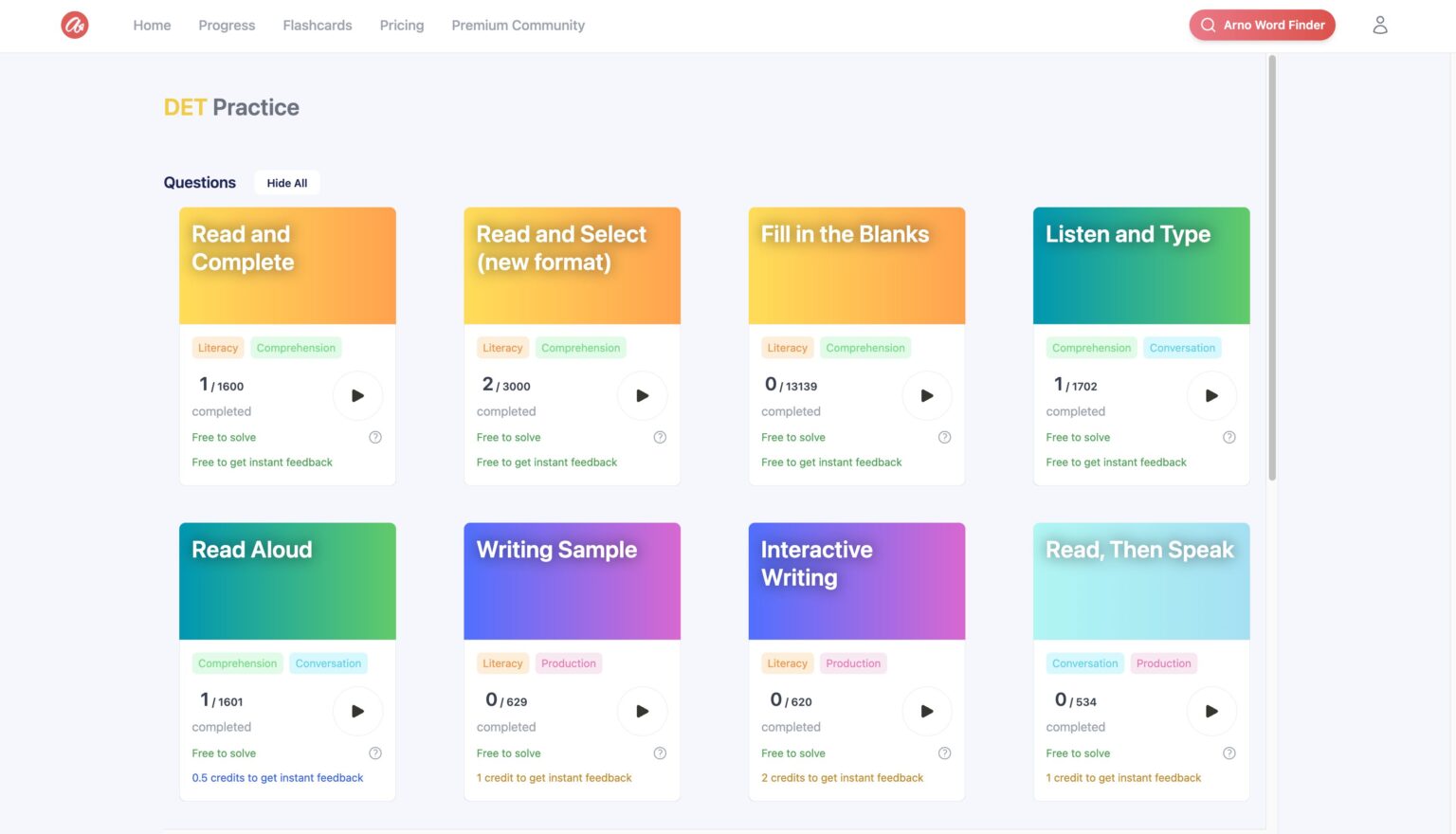Launch the Writing Sample exercise

pyautogui.click(x=642, y=711)
